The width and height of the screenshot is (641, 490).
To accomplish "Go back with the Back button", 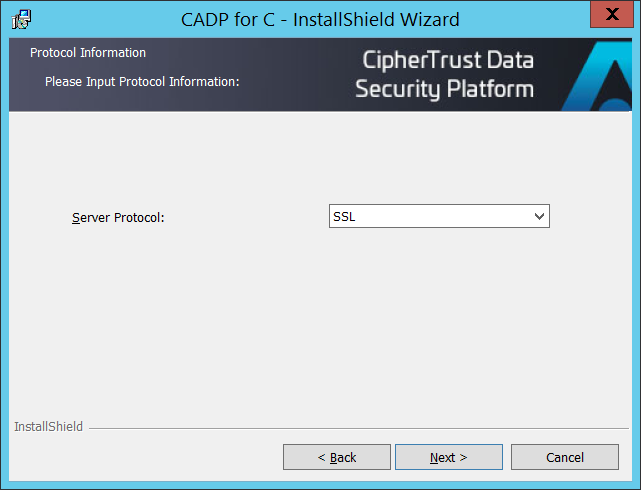I will [336, 457].
